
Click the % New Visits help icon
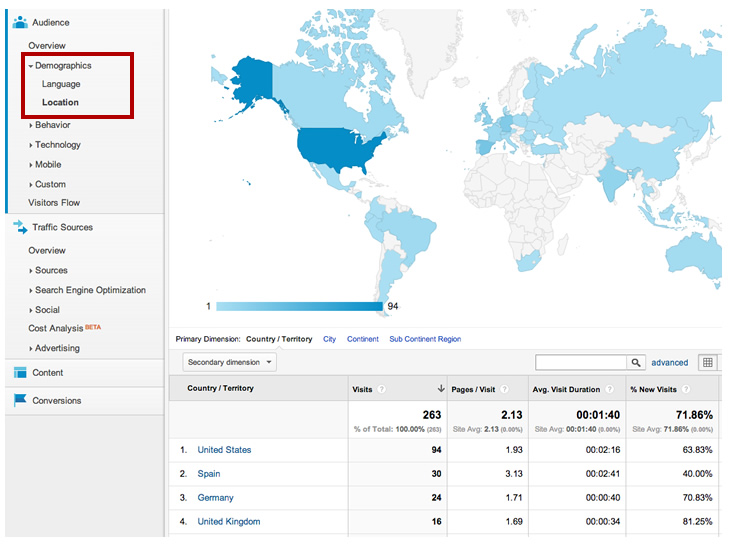click(x=686, y=389)
